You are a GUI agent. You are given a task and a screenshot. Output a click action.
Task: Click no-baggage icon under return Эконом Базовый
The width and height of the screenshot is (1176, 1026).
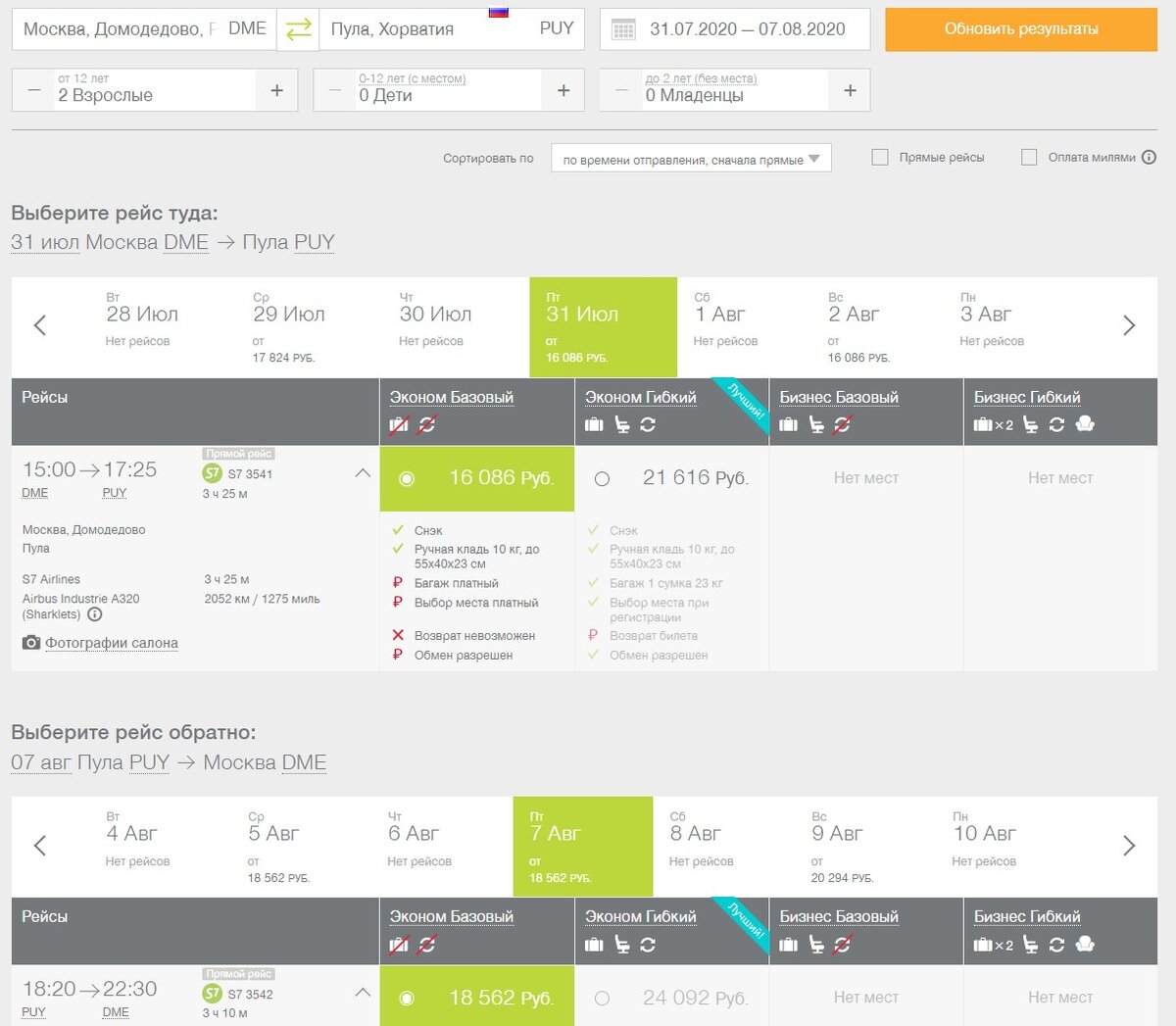pyautogui.click(x=399, y=946)
